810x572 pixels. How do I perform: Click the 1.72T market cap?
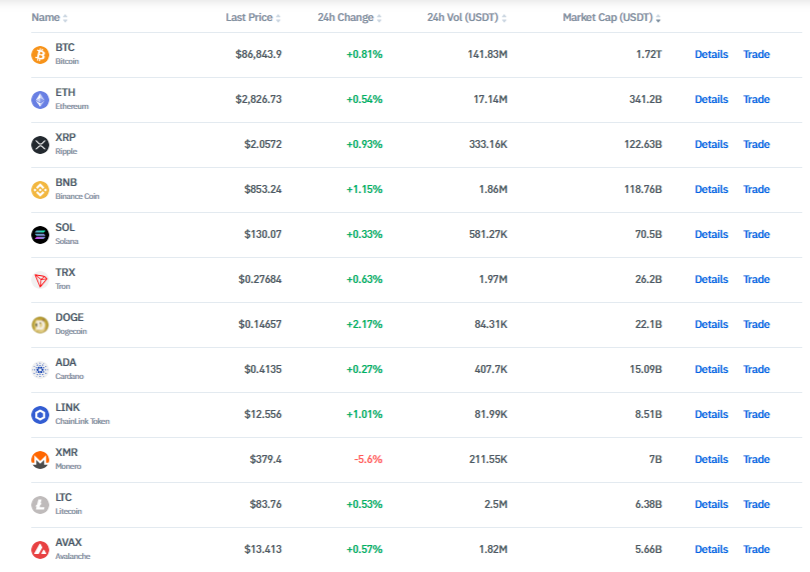click(x=649, y=54)
